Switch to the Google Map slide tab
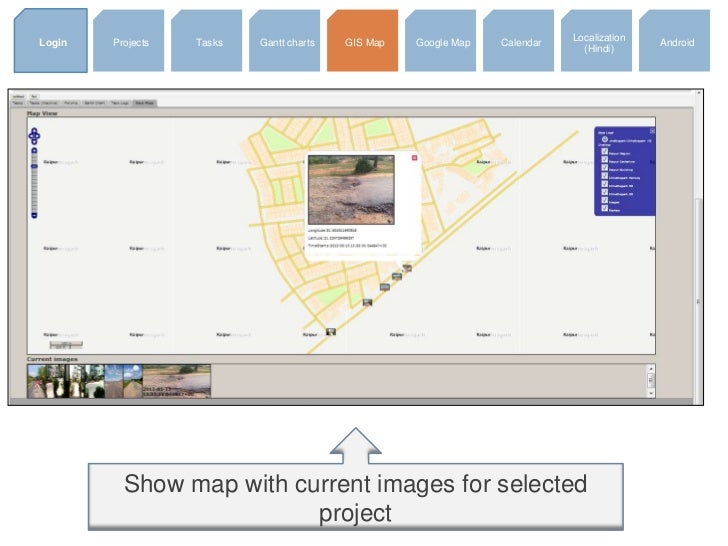This screenshot has width=728, height=546. point(442,42)
